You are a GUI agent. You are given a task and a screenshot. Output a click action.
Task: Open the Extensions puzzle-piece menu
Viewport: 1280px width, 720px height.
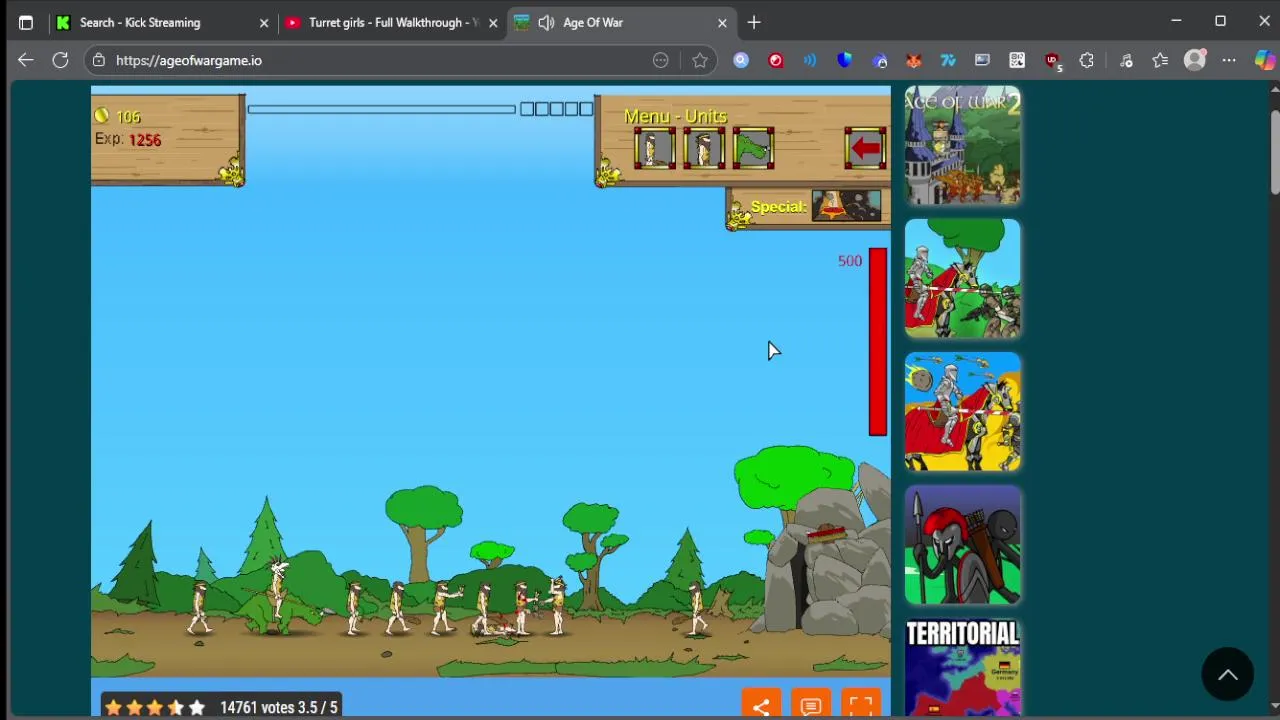tap(1087, 60)
